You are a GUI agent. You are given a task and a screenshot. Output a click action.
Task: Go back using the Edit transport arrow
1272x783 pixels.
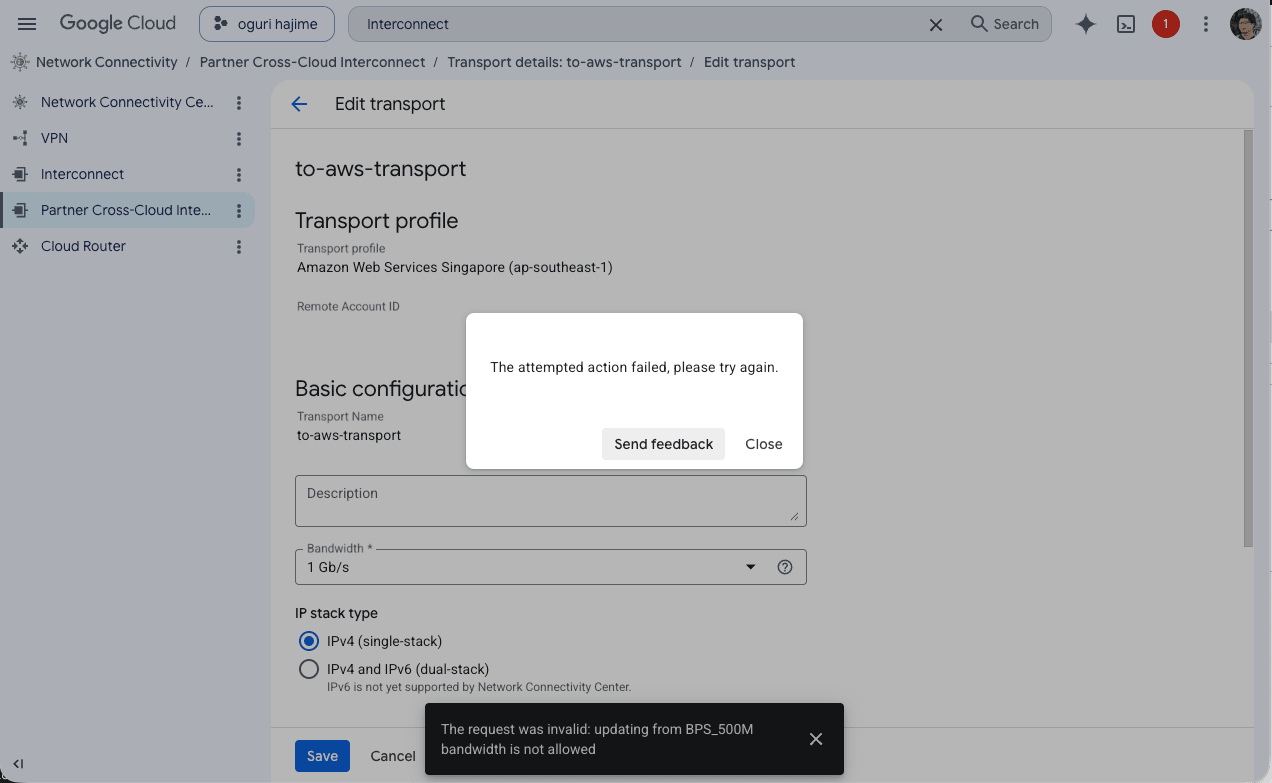click(x=299, y=104)
